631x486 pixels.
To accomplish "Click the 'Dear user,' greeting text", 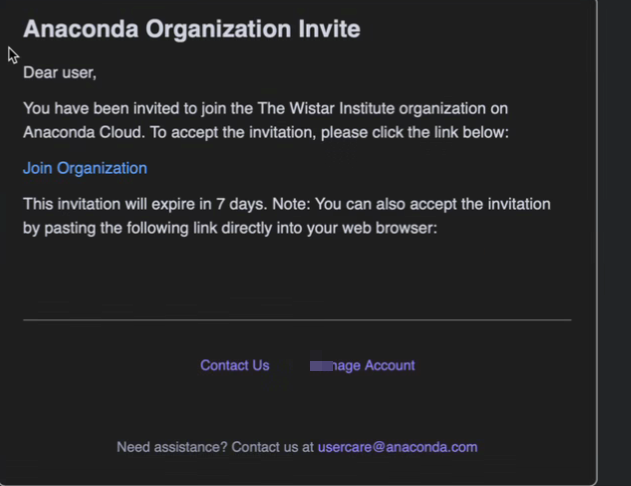I will 60,73.
